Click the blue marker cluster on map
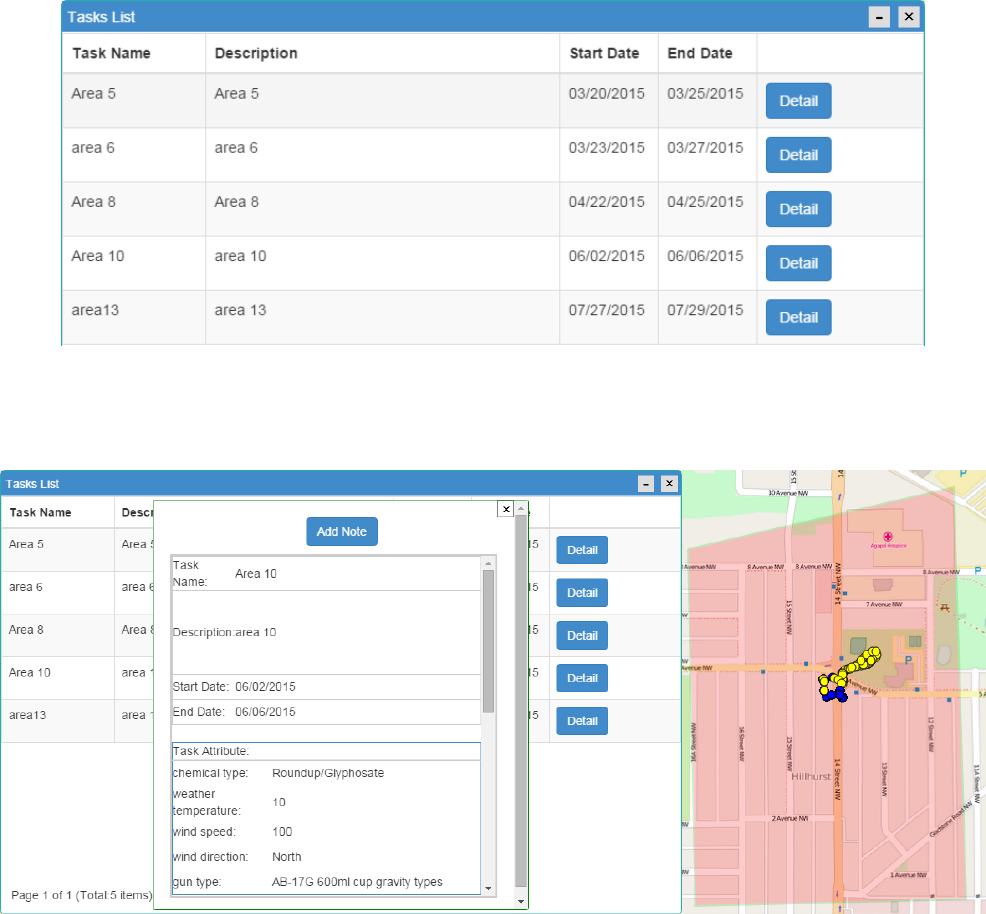 (x=835, y=695)
